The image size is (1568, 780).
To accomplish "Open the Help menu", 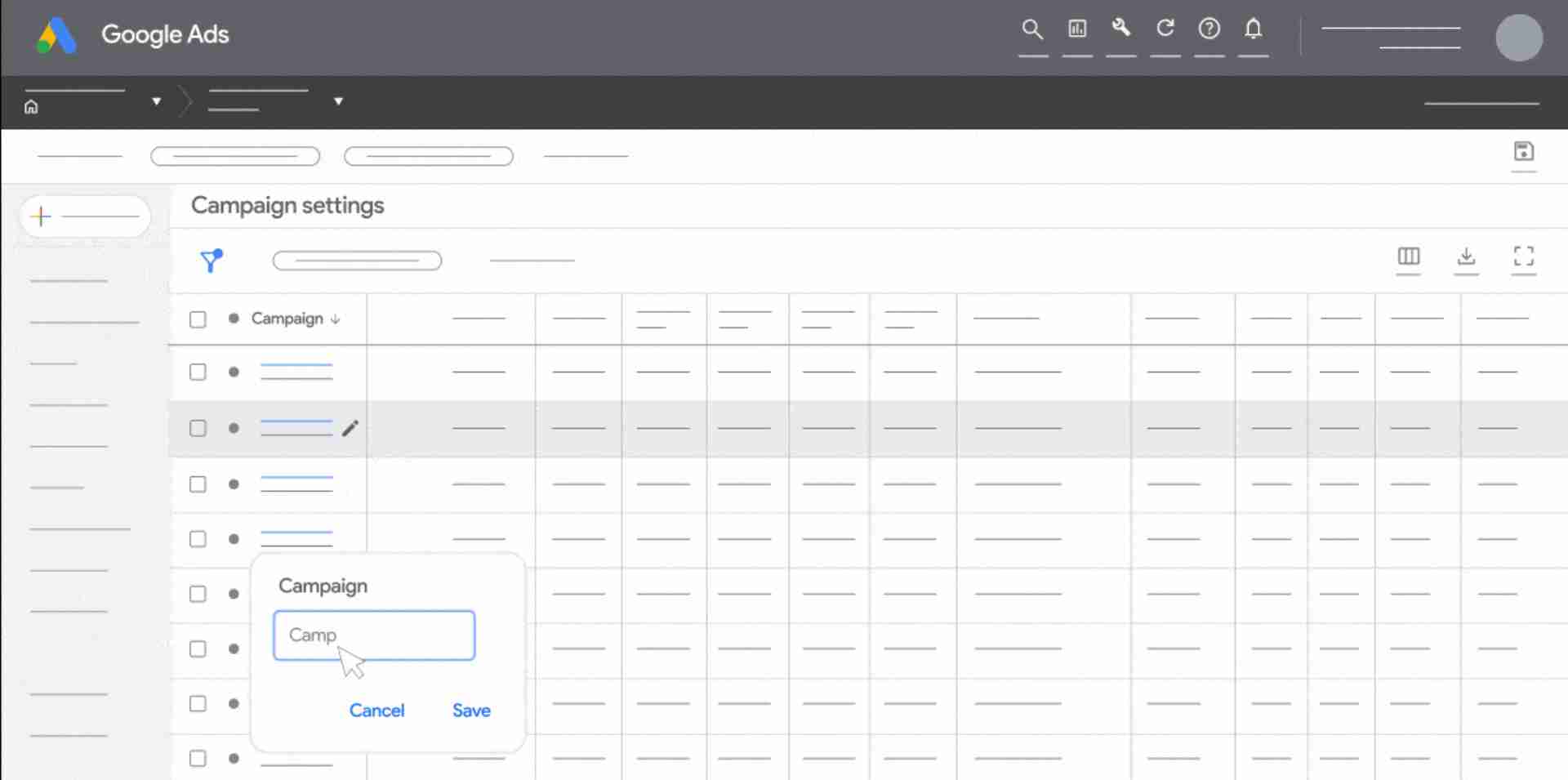I will (1209, 28).
